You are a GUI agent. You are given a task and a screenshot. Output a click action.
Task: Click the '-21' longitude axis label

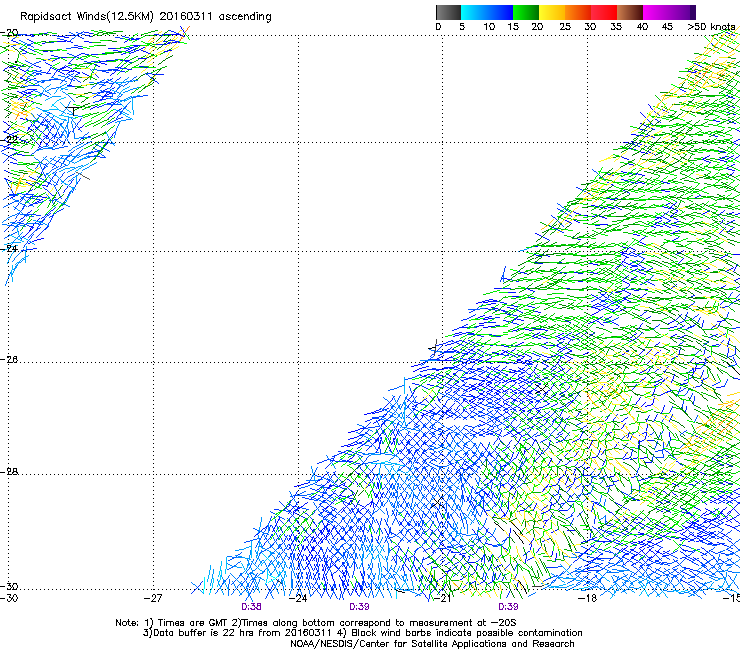pos(443,598)
